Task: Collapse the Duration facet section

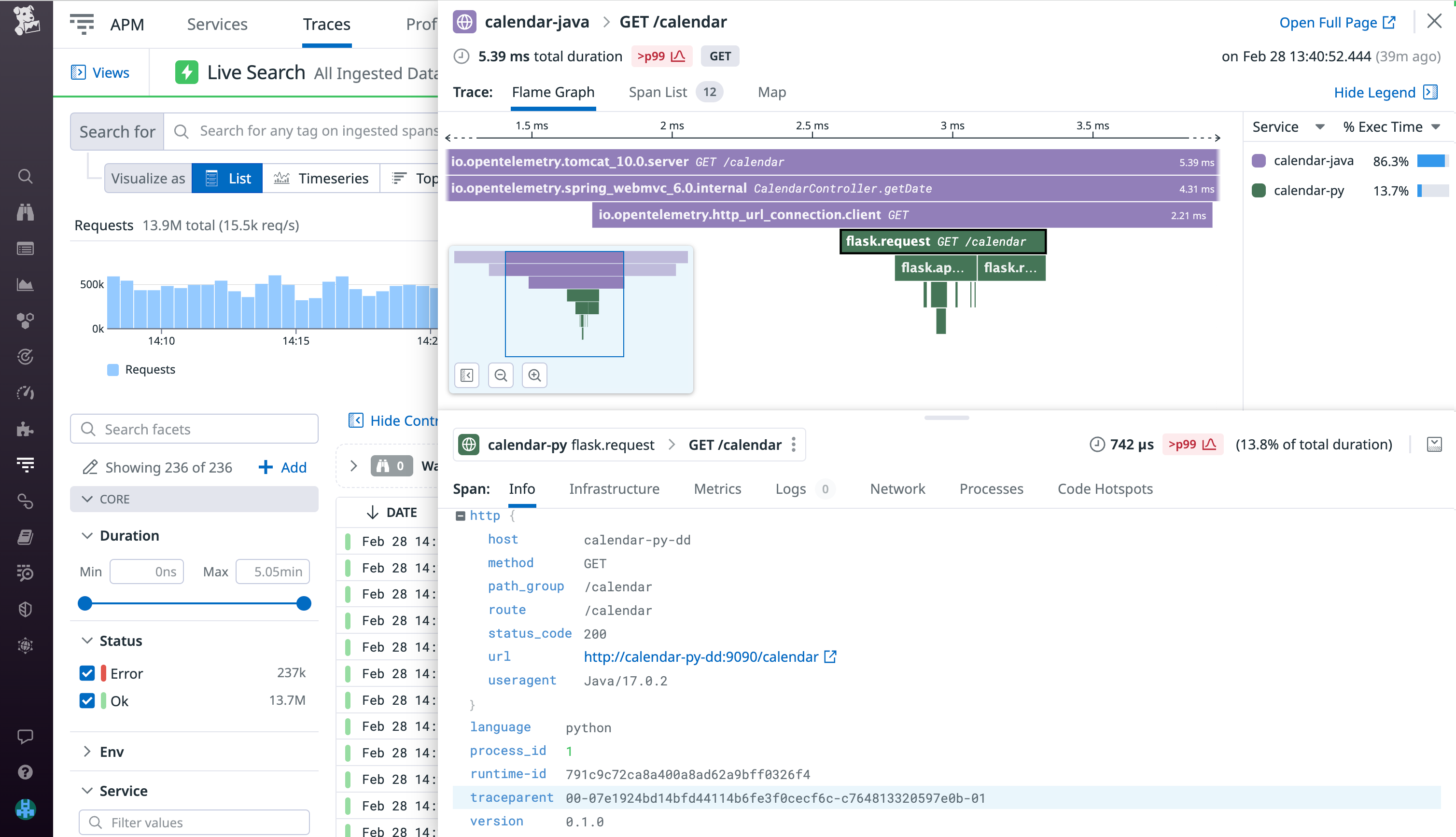Action: [87, 535]
